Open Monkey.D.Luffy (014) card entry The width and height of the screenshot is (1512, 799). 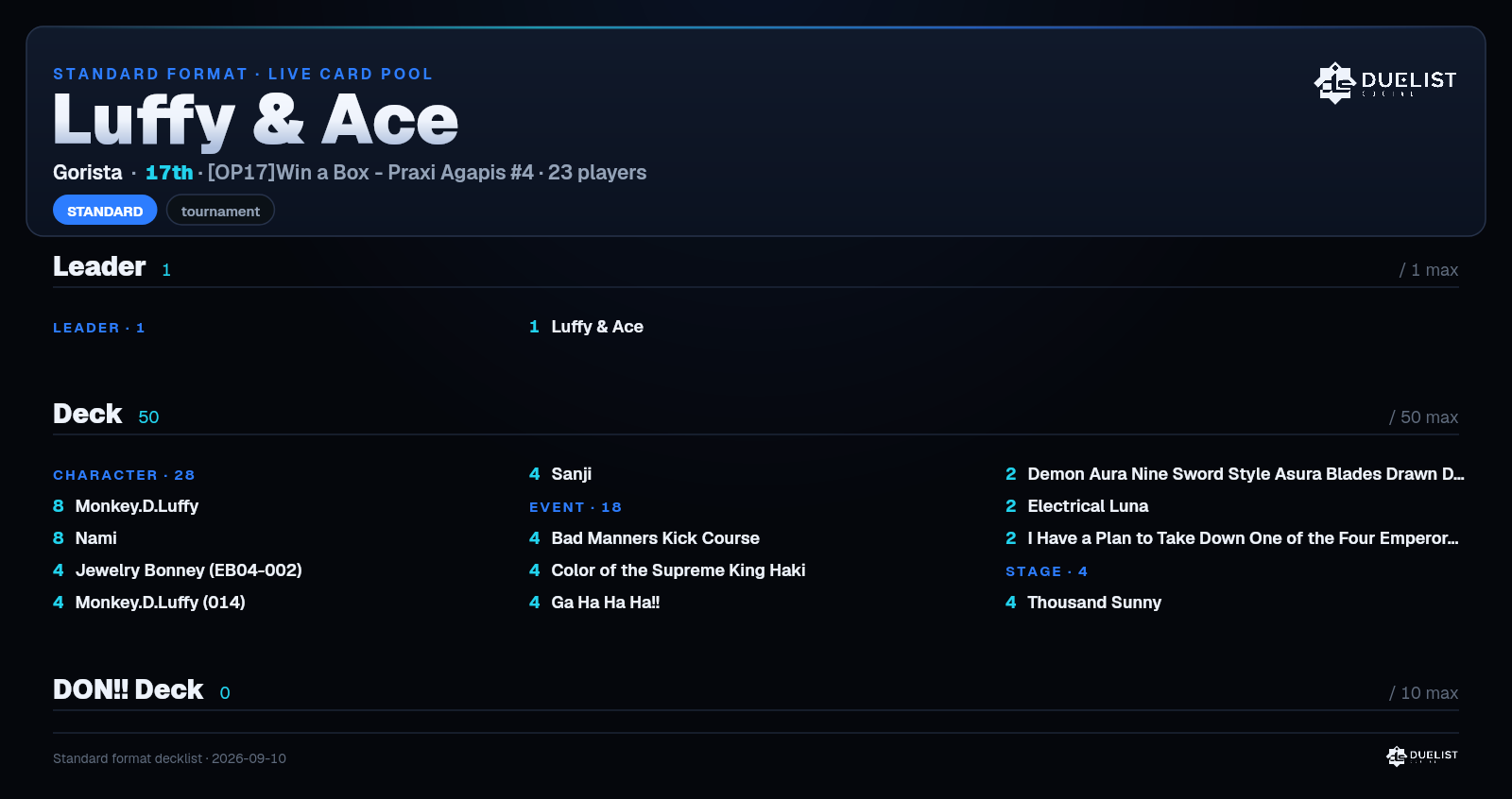pyautogui.click(x=149, y=603)
